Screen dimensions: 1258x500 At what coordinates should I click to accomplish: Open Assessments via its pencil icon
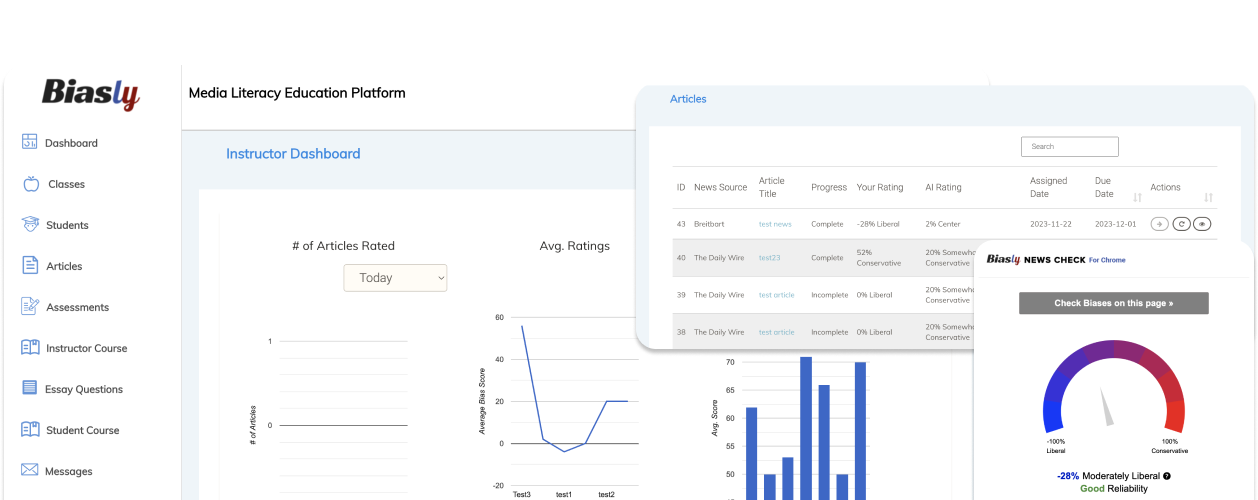tap(30, 306)
